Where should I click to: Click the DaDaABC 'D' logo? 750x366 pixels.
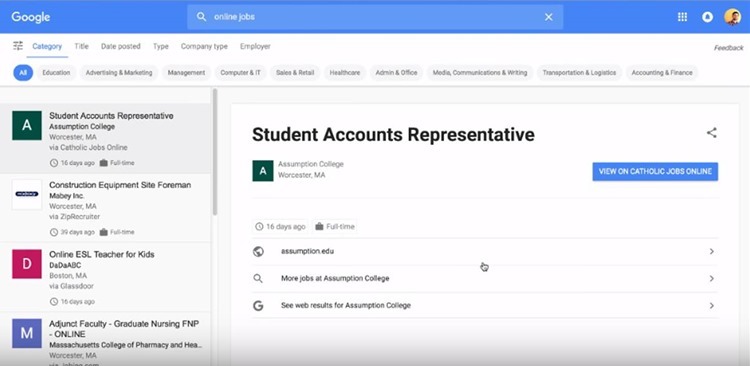tap(27, 264)
